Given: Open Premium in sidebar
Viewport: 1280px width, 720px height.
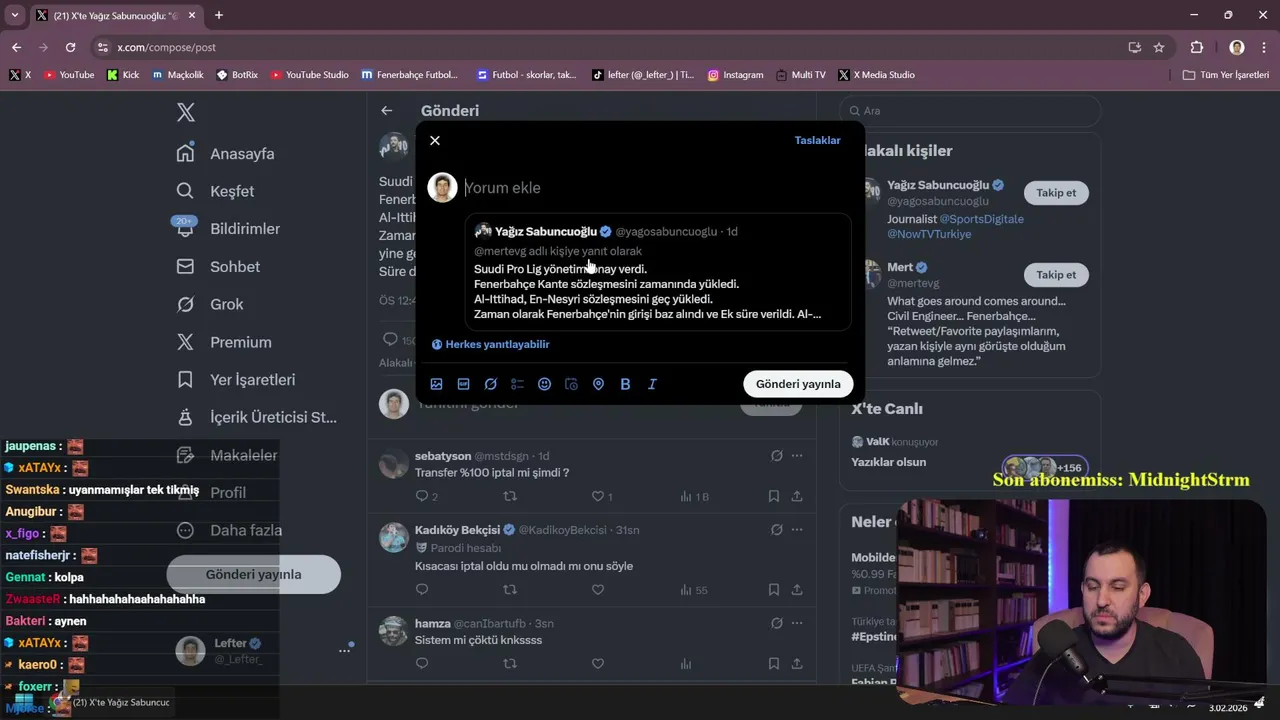Looking at the screenshot, I should (224, 342).
